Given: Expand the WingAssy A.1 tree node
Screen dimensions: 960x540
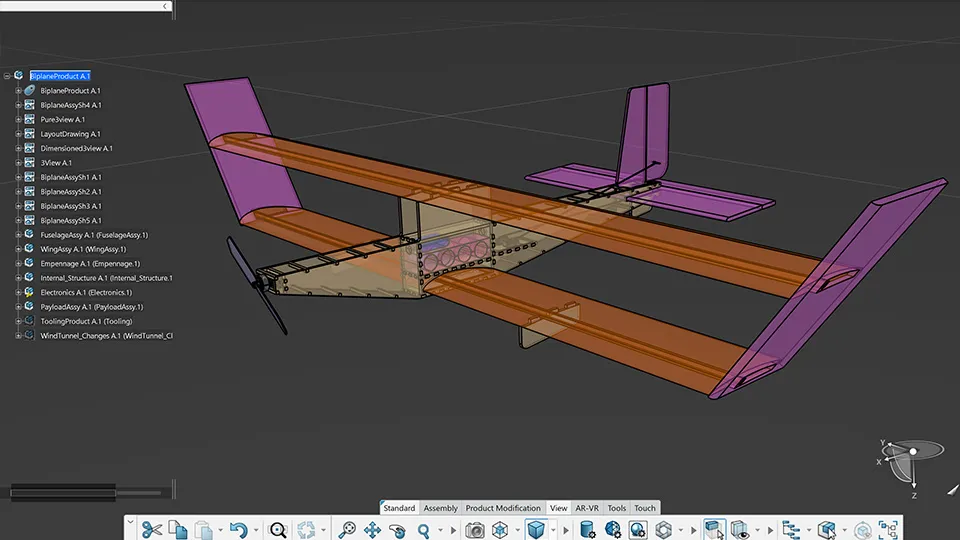Looking at the screenshot, I should (x=18, y=249).
